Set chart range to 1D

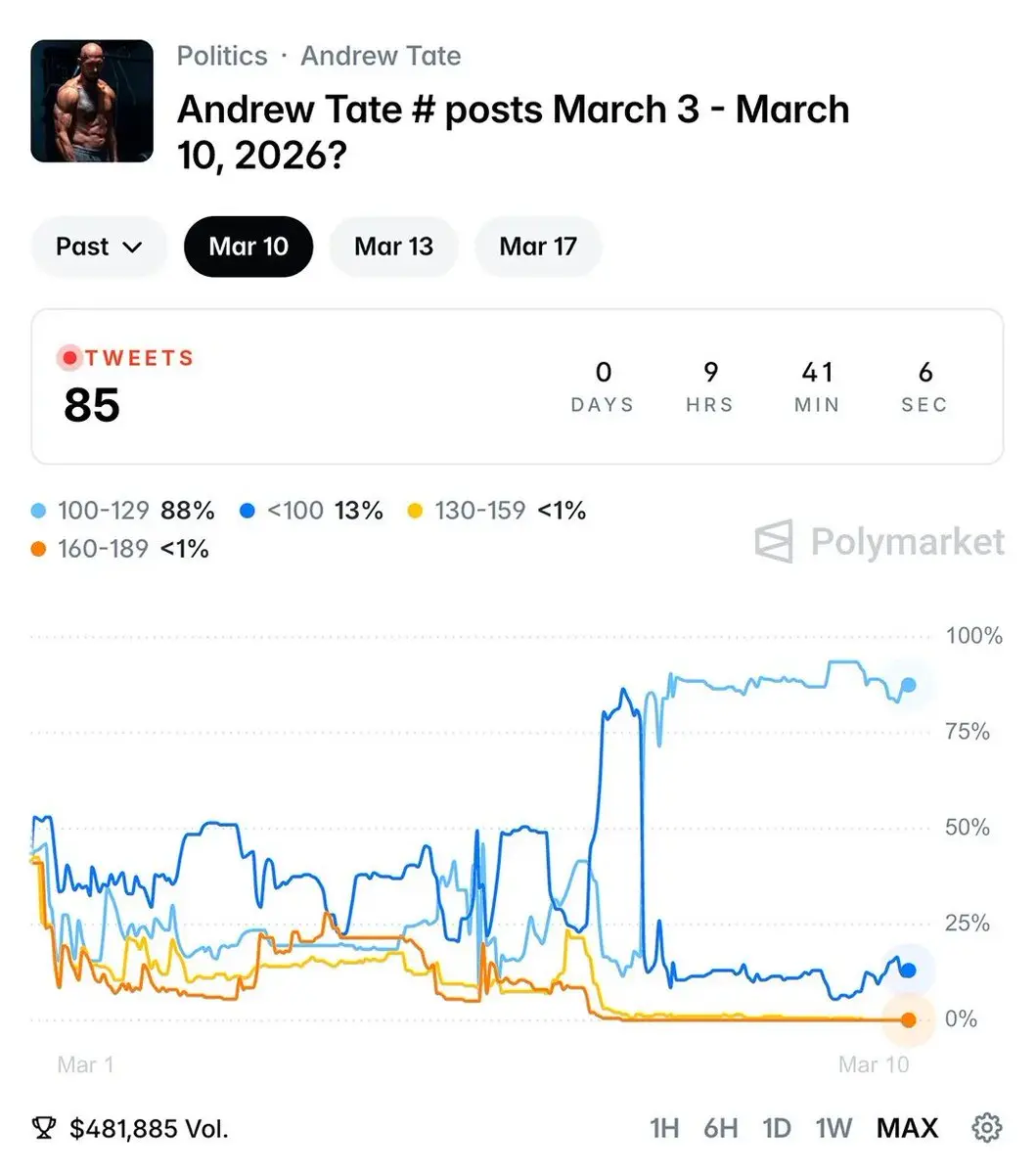777,1129
